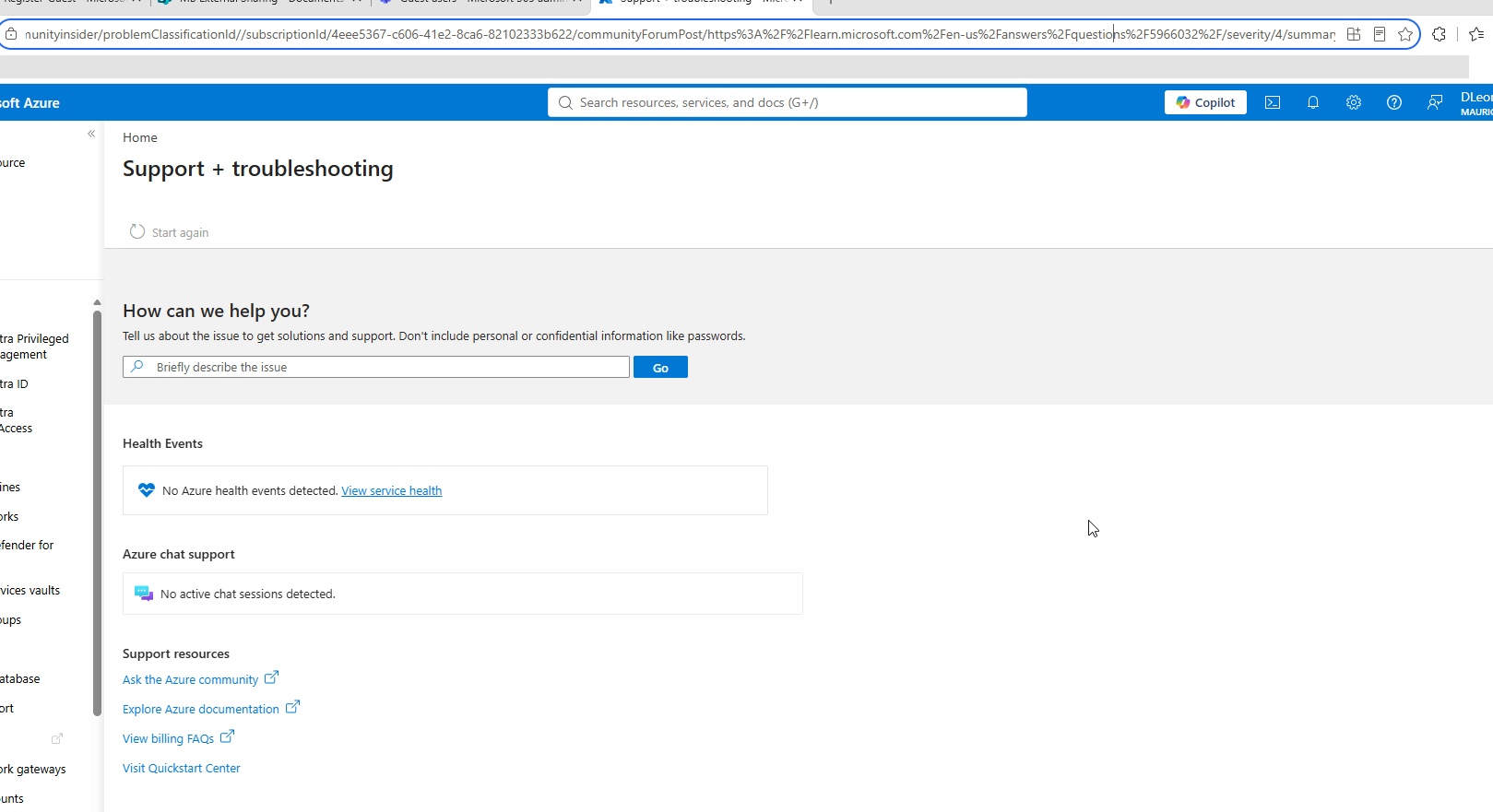
Task: Open the View billing FAQs link
Action: (x=169, y=738)
